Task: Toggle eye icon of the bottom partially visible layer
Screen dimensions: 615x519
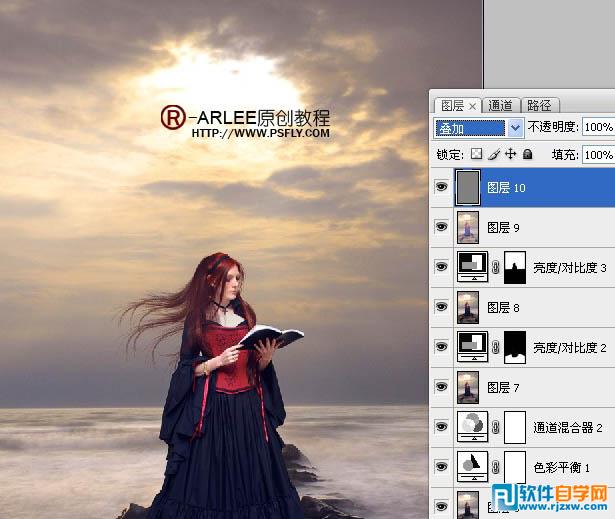Action: (442, 506)
